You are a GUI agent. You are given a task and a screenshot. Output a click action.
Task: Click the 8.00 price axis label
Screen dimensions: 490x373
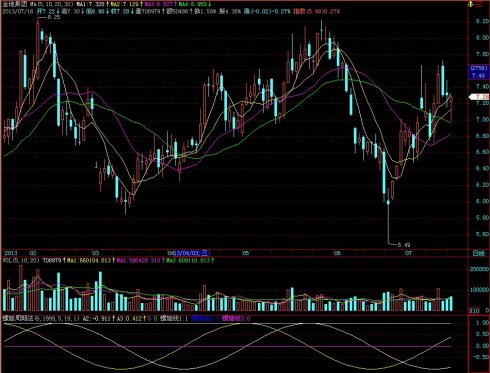click(x=482, y=38)
